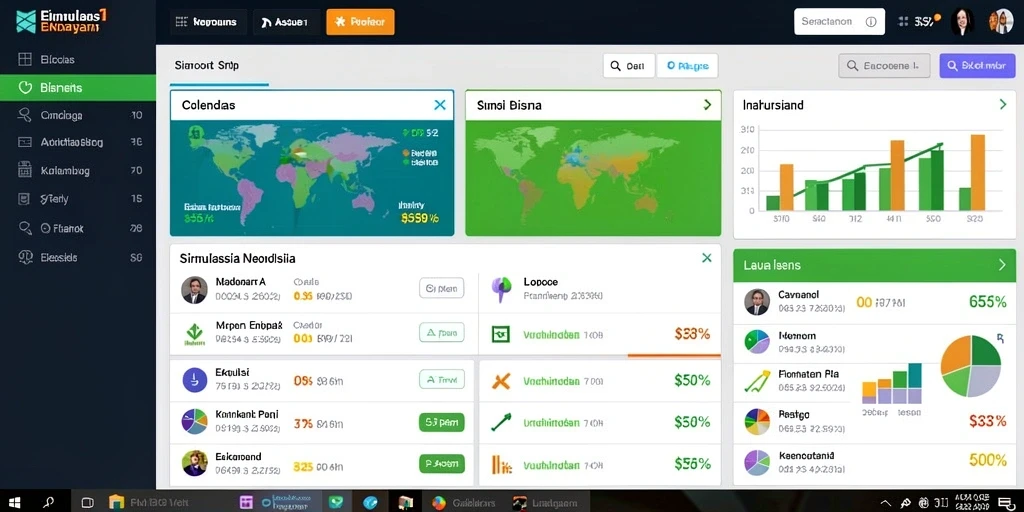Click the orange progress bar under $83%

click(x=674, y=355)
